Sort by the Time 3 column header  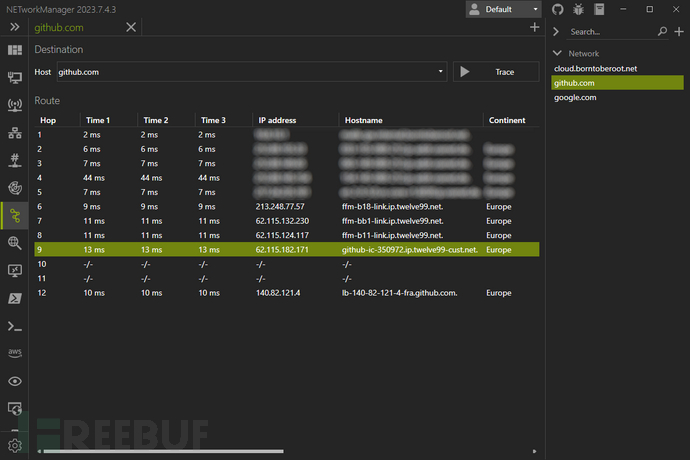pyautogui.click(x=213, y=120)
